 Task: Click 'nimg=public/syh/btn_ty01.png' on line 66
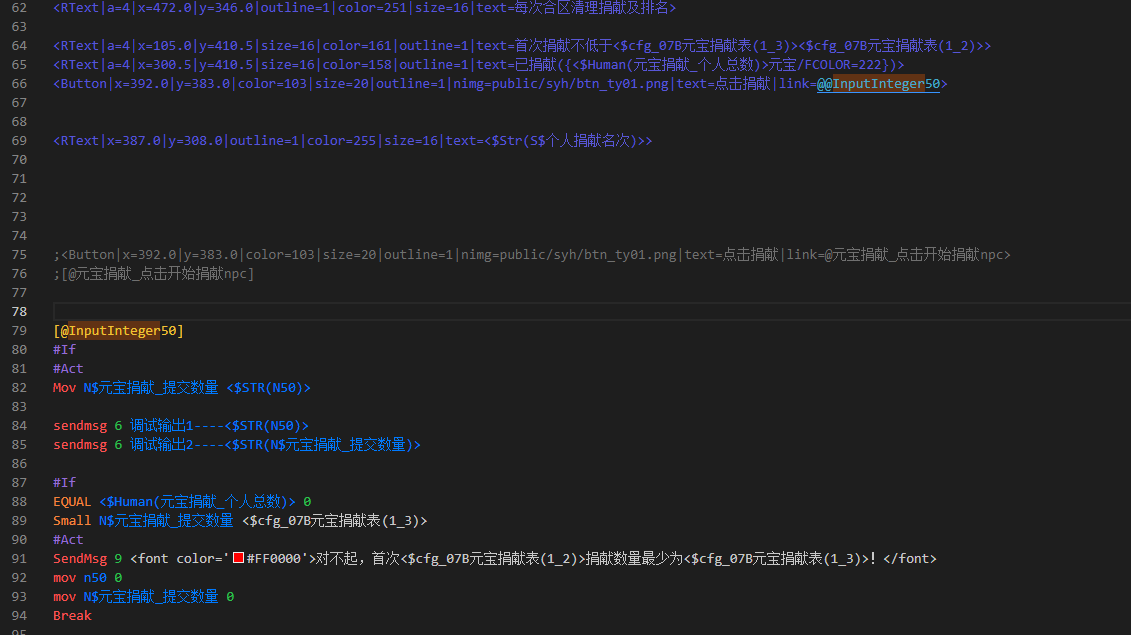click(560, 84)
